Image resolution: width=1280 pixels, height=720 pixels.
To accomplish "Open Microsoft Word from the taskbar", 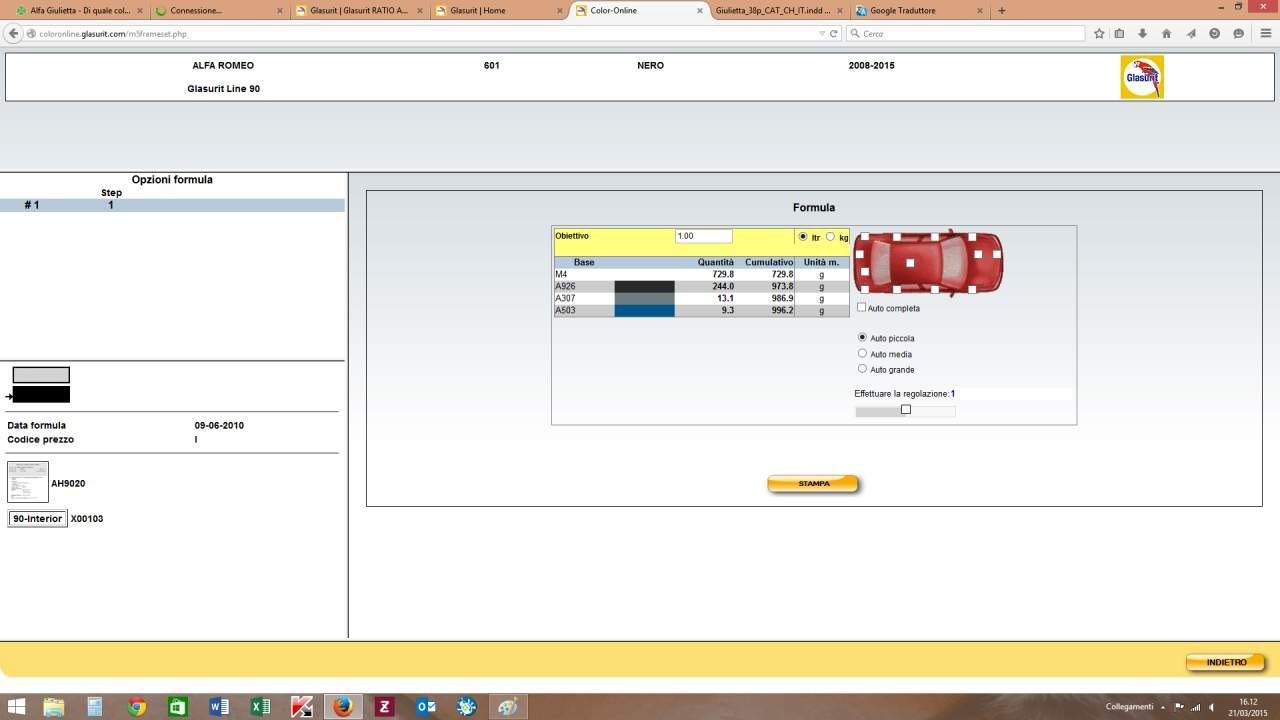I will 219,707.
